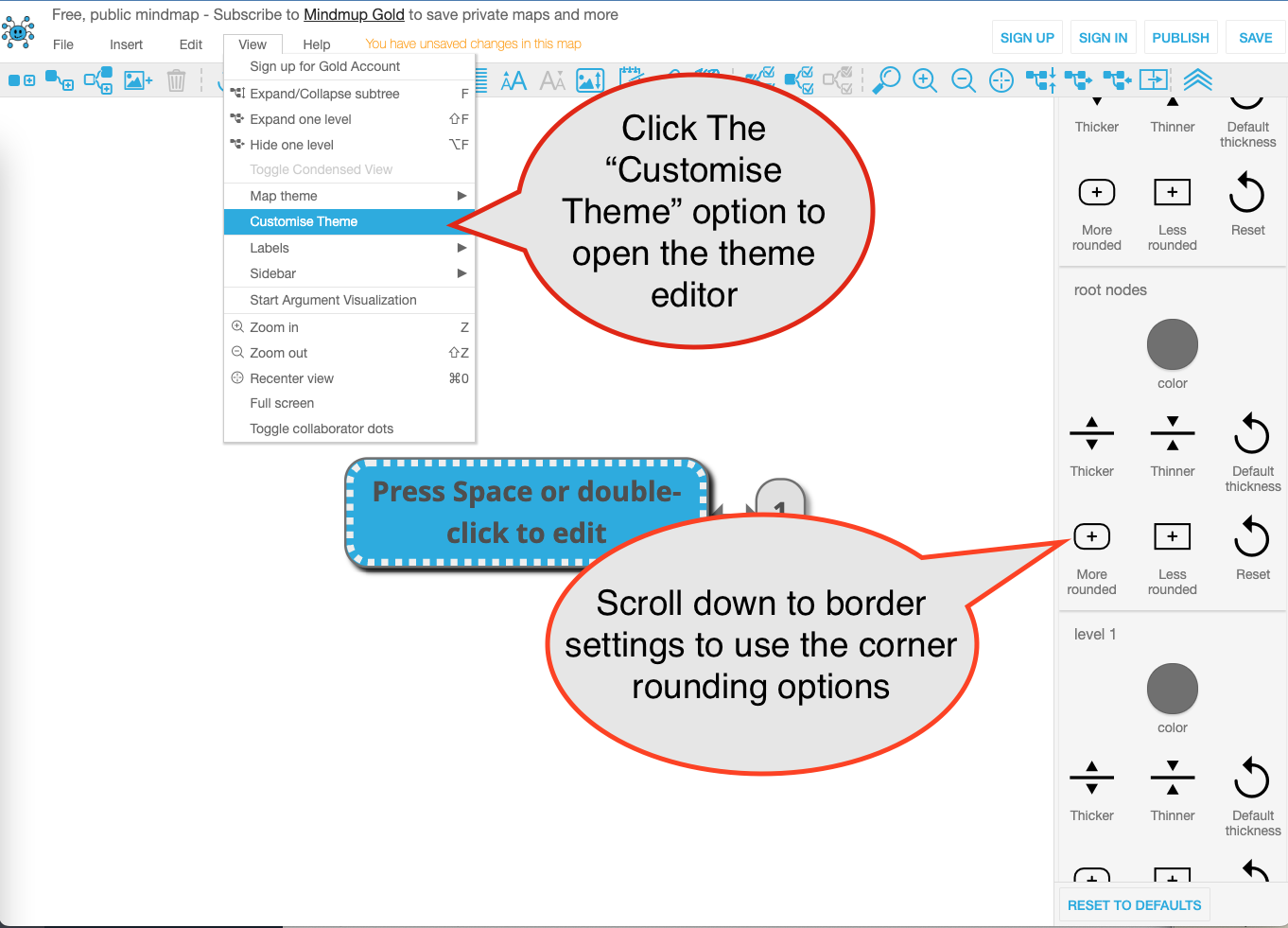1288x928 pixels.
Task: Click Thinner icon under root nodes
Action: 1173,433
